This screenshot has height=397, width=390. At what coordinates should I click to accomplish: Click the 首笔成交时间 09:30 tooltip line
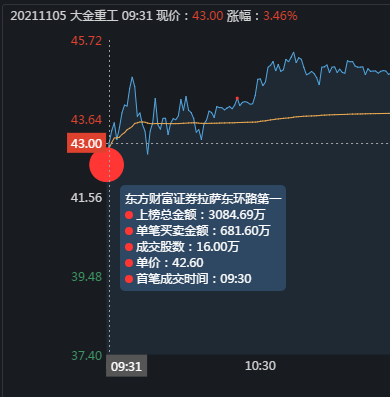point(188,279)
